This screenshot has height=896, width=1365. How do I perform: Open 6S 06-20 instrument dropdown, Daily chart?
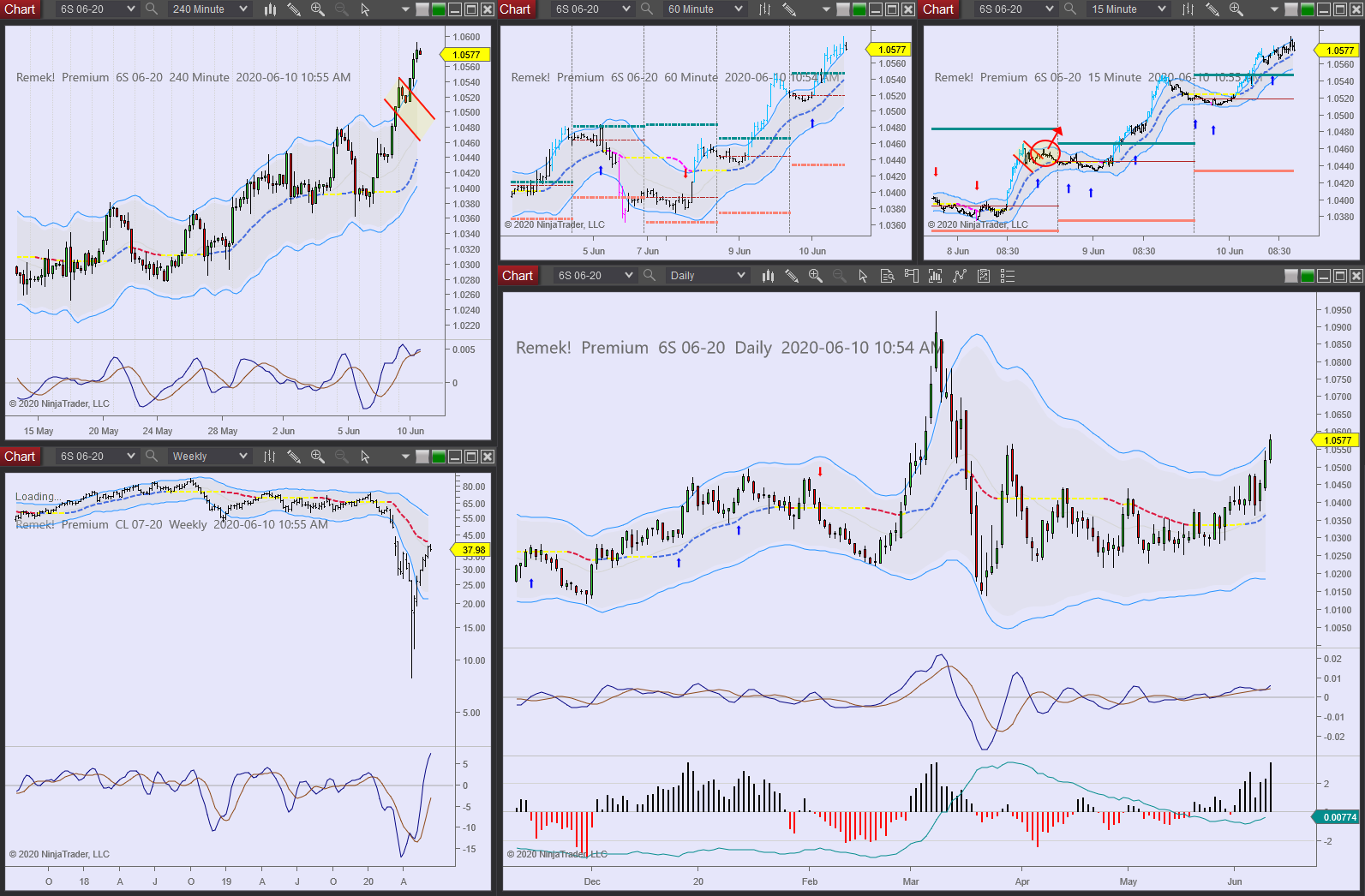tap(596, 276)
